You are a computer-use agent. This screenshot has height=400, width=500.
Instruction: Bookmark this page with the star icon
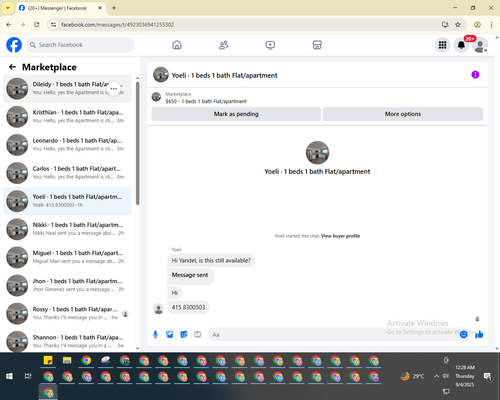458,25
